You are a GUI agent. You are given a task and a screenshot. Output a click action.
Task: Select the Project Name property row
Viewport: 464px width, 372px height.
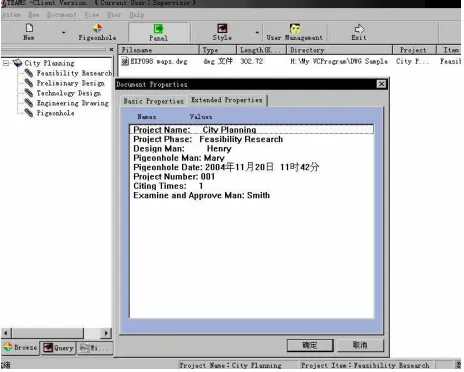pos(252,130)
